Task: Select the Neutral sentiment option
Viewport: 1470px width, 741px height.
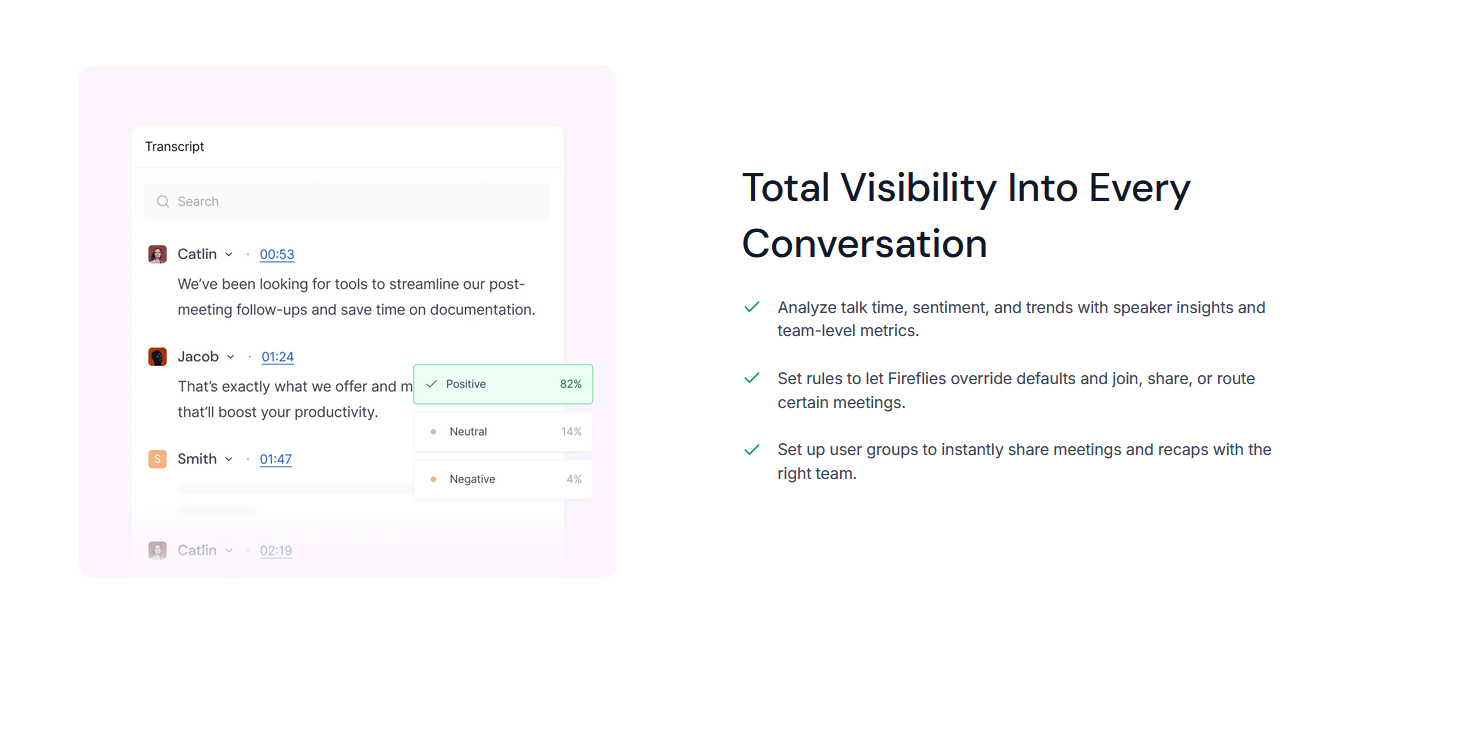Action: 503,432
